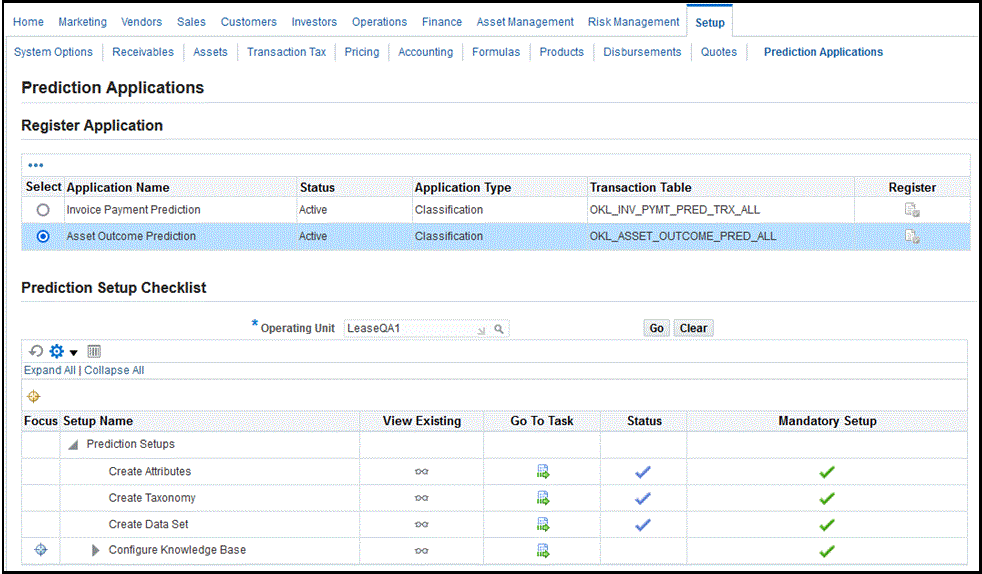Click mandatory setup check for Configure Knowledge Base

(827, 551)
